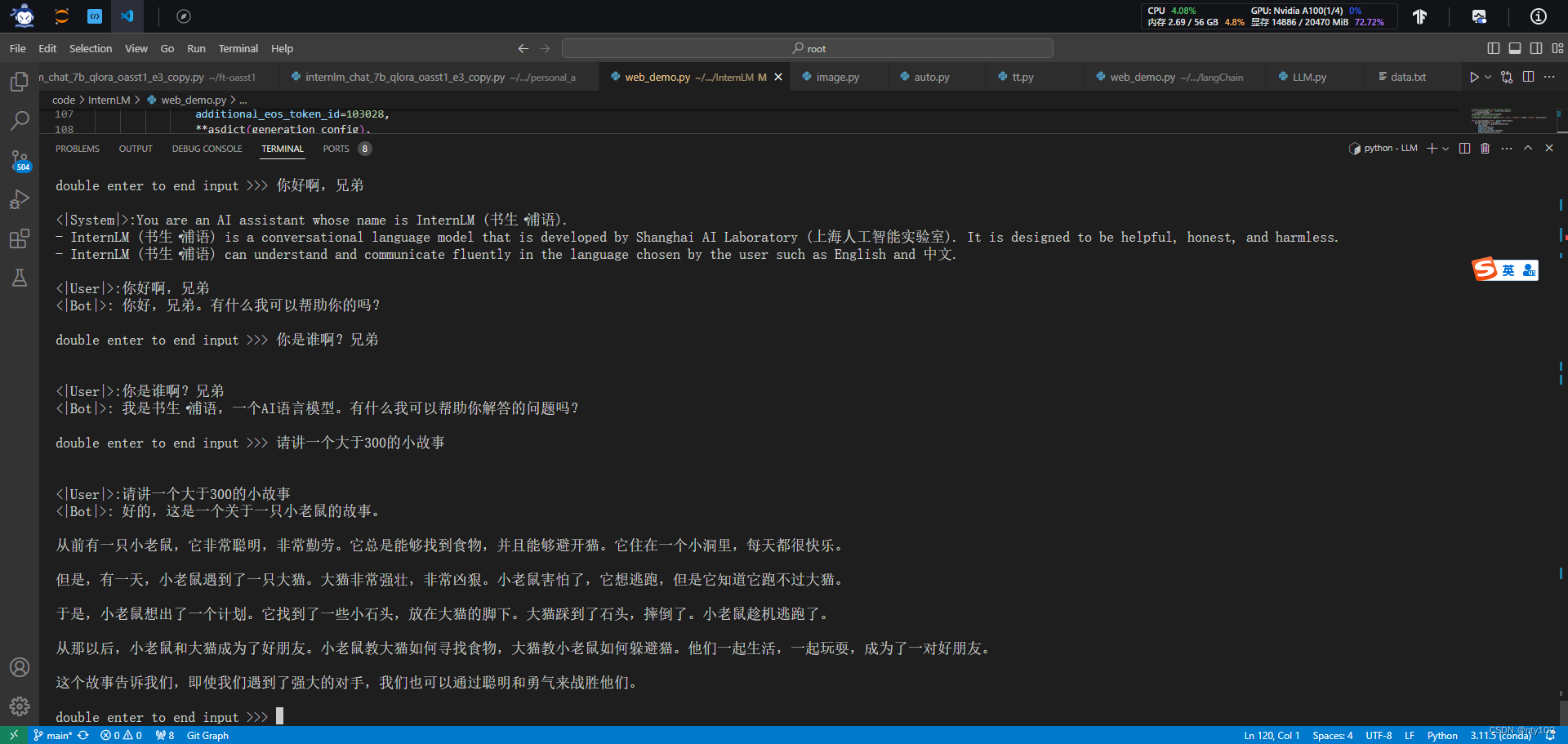Open the image gallery icon in top bar
This screenshot has height=744, width=1568.
tap(1479, 16)
